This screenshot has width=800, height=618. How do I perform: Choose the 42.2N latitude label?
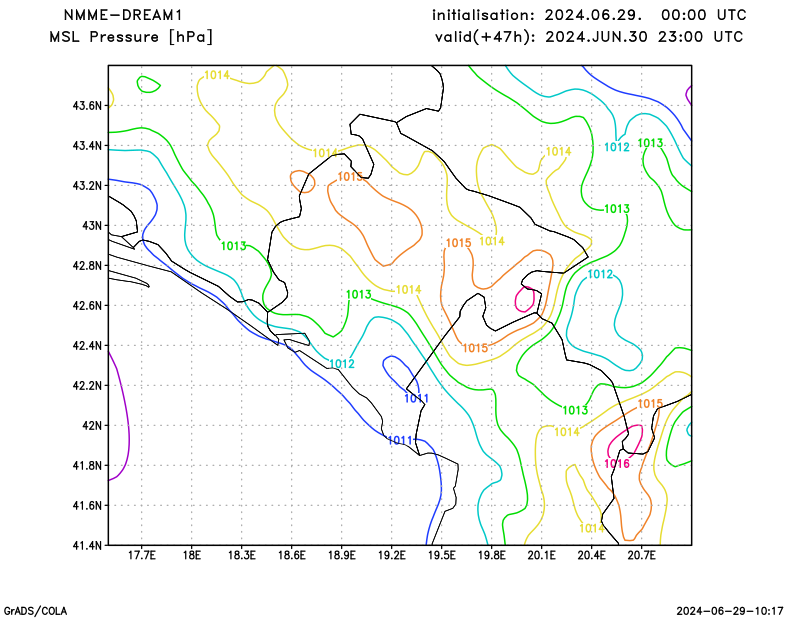coord(87,385)
